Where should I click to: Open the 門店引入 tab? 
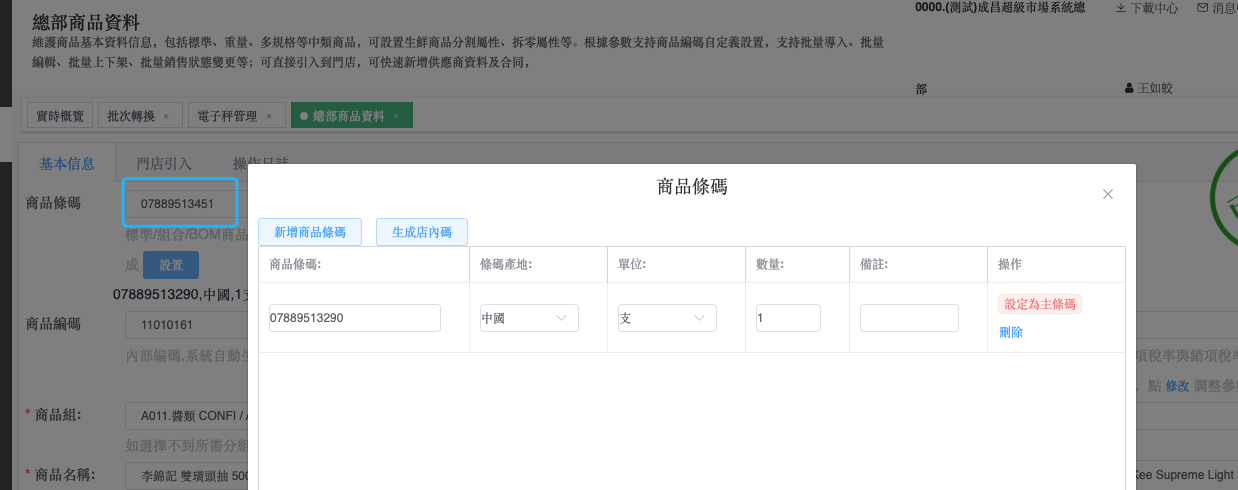(164, 163)
